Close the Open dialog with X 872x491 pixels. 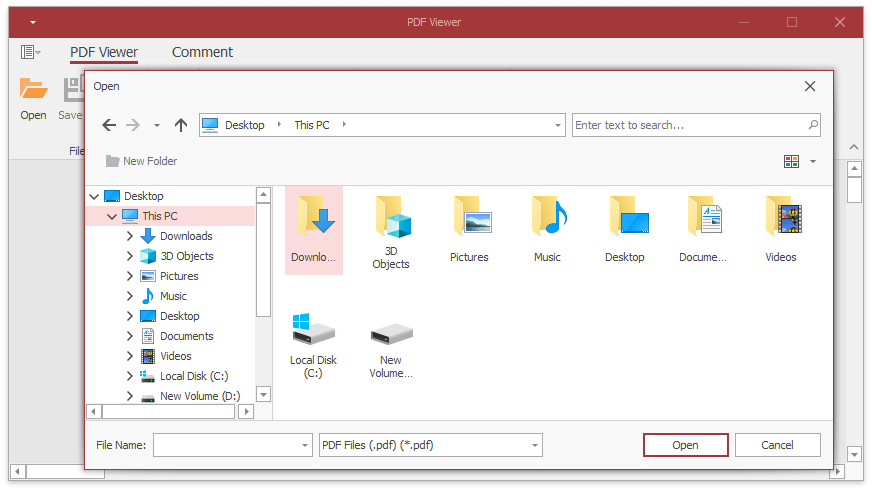[x=810, y=86]
